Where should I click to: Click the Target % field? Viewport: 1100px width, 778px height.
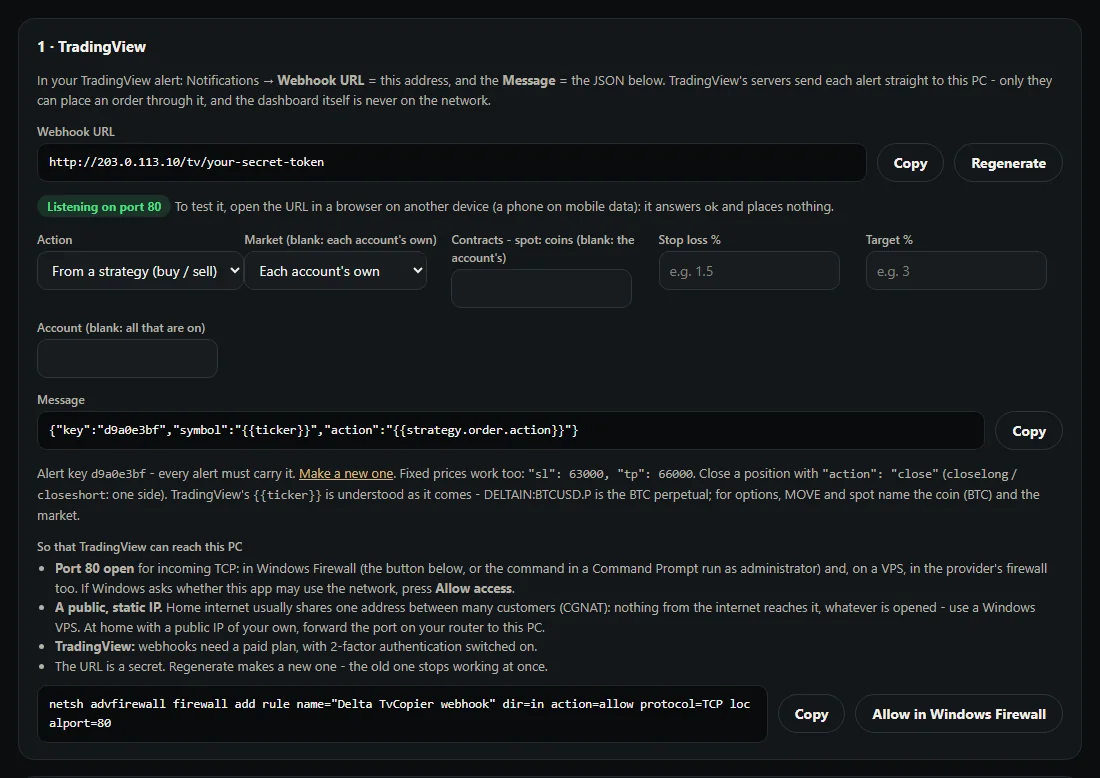[956, 271]
